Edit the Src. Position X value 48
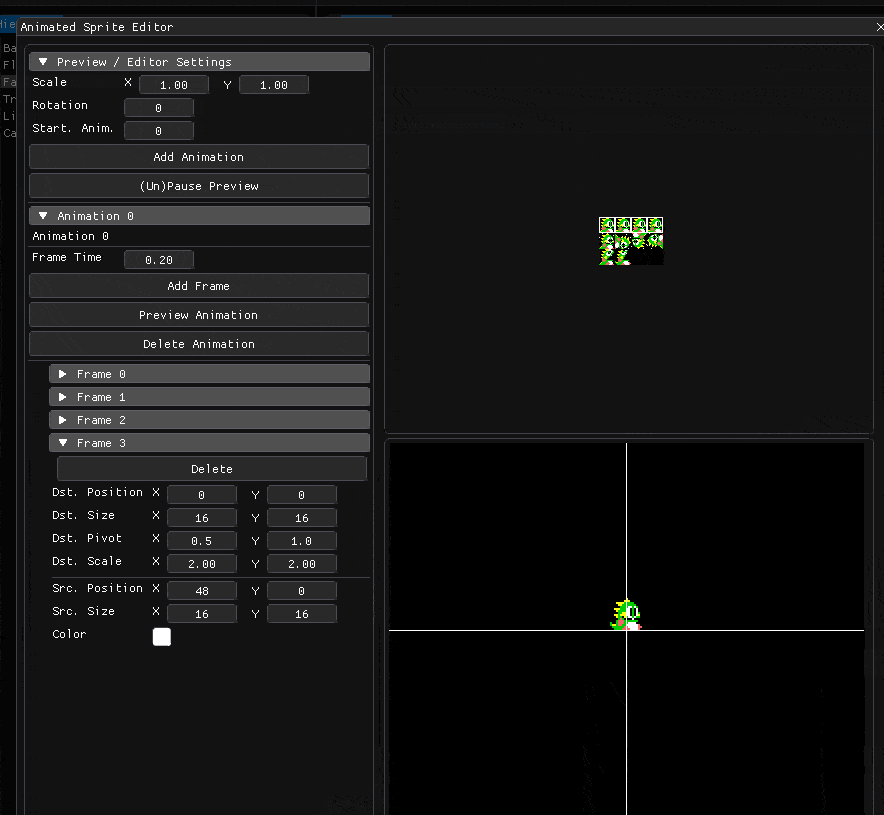Viewport: 884px width, 815px height. pos(202,591)
